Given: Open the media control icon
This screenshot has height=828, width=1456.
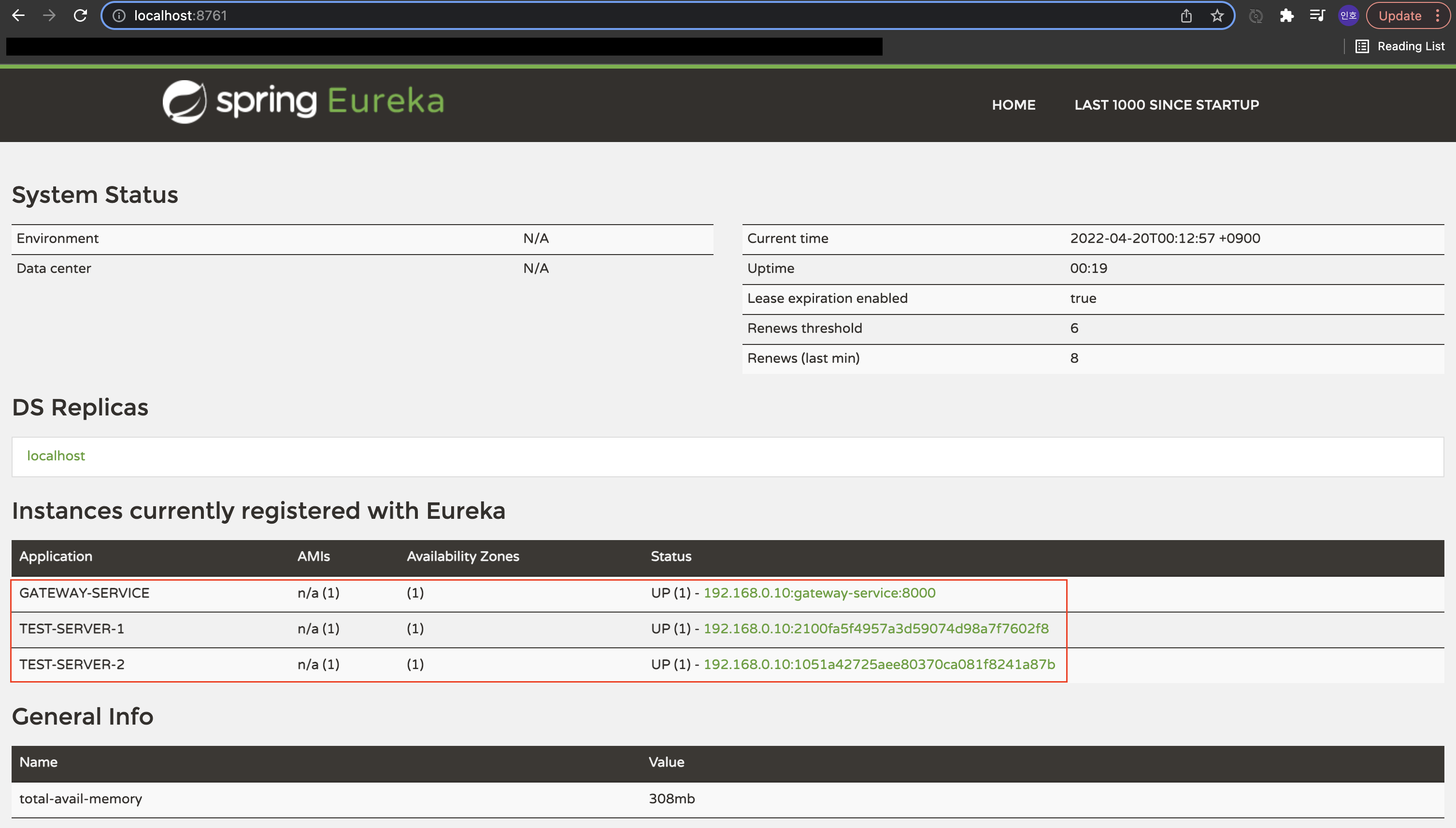Looking at the screenshot, I should 1317,15.
